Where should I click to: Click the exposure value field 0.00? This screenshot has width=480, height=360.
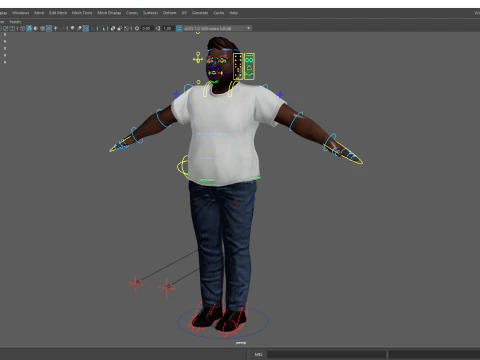point(146,28)
